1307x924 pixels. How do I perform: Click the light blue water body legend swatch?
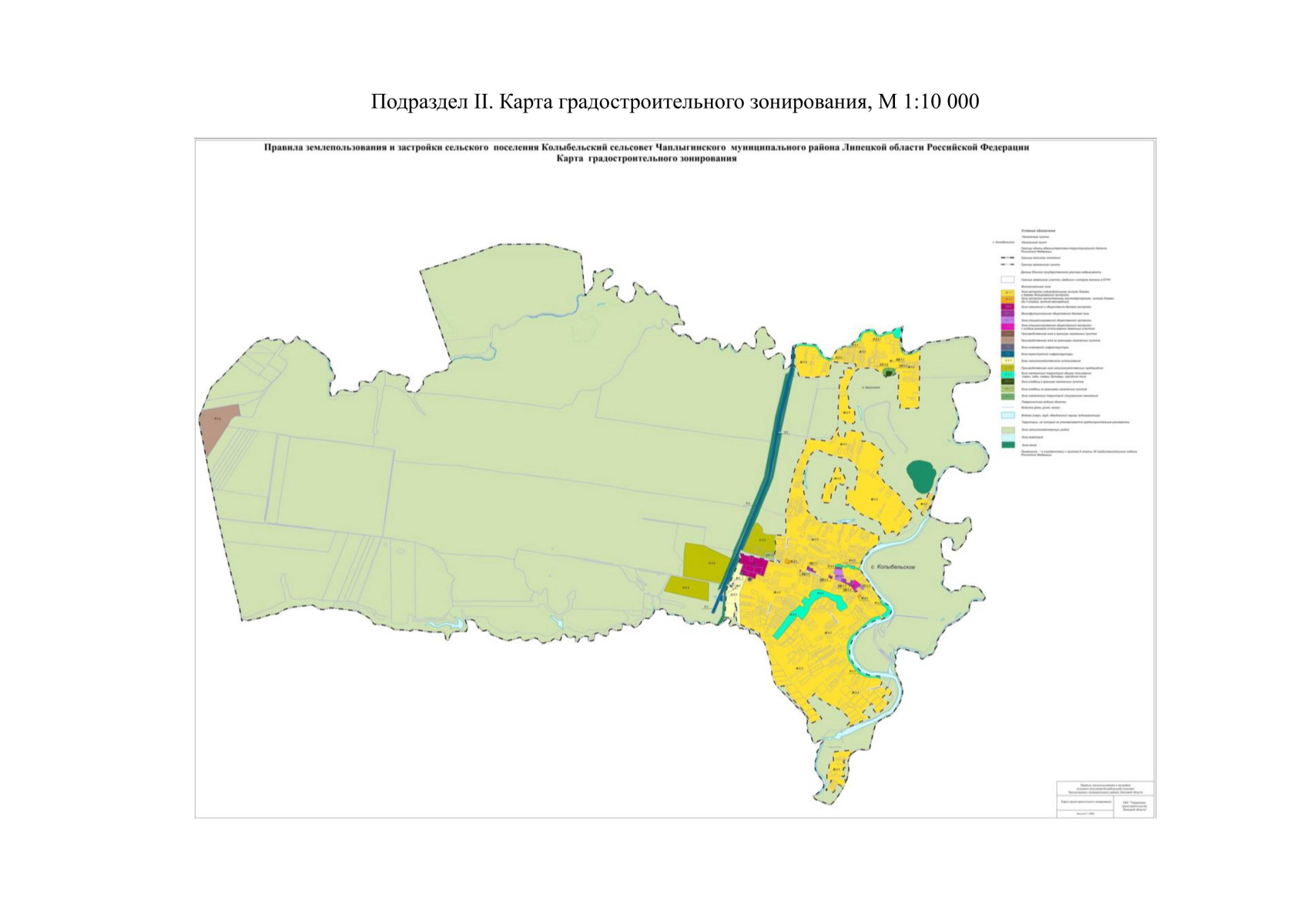click(1007, 415)
